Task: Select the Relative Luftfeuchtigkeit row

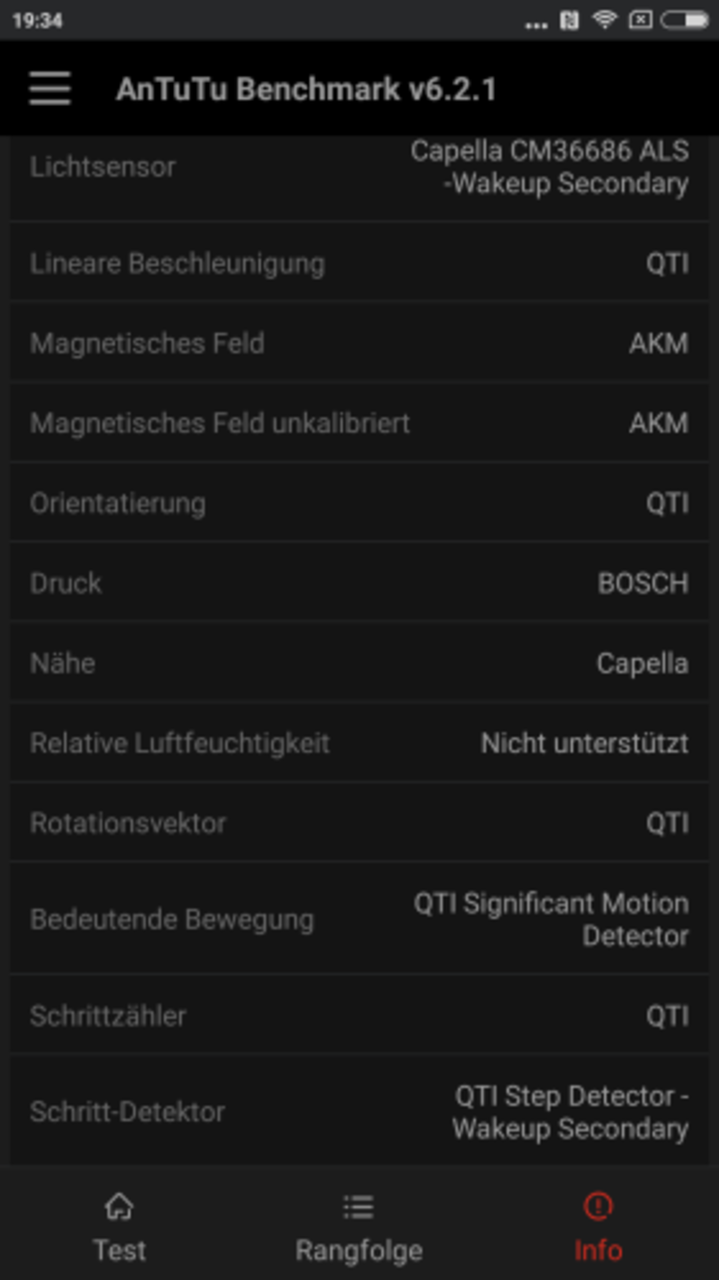Action: 359,743
